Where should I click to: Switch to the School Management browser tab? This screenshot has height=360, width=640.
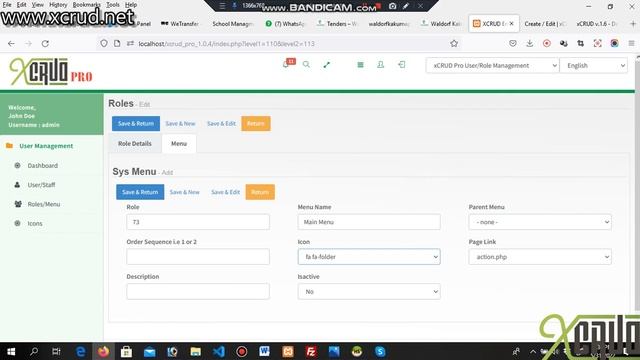point(233,24)
